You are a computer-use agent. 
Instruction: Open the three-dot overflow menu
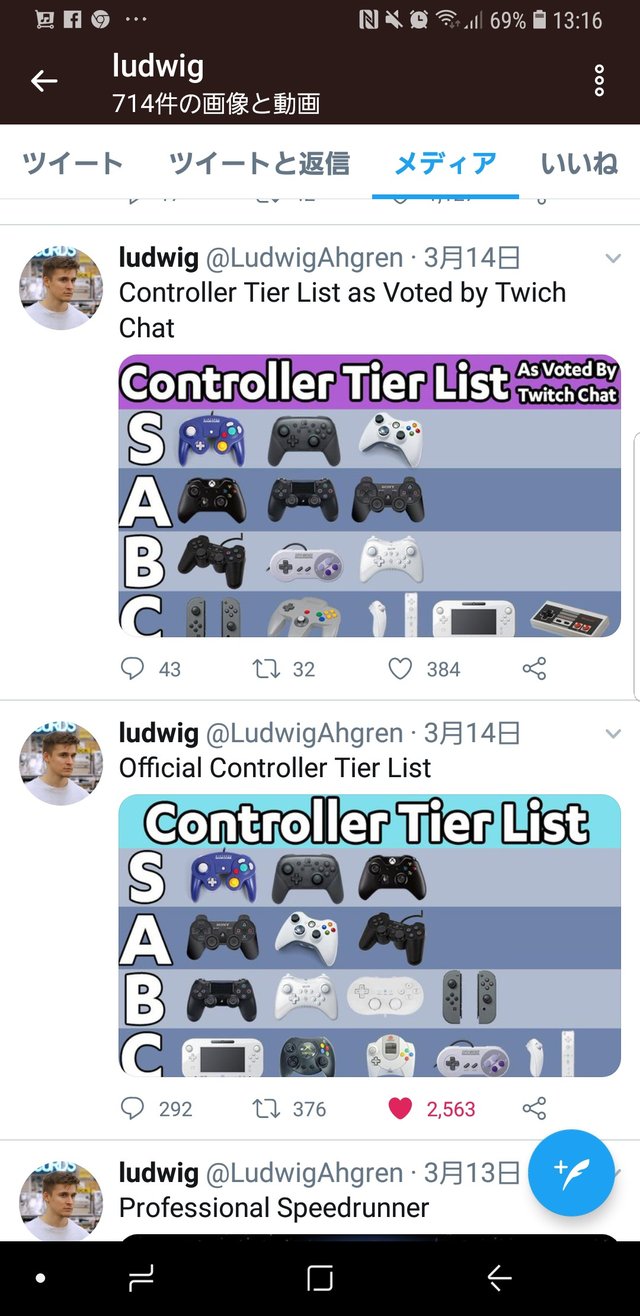[599, 81]
